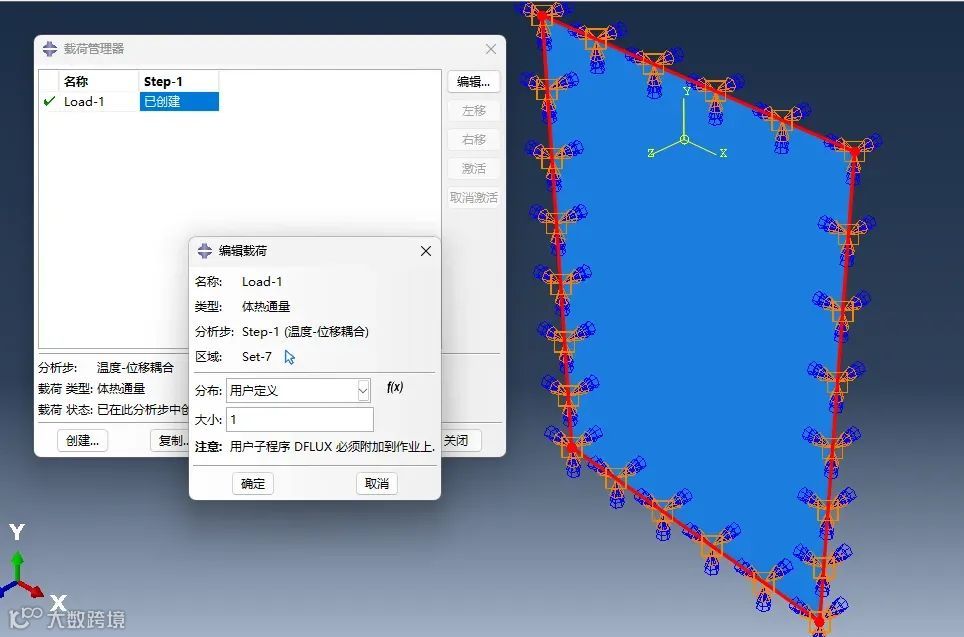The image size is (964, 637).
Task: Click the 编辑 button in the Load Manager
Action: [473, 82]
